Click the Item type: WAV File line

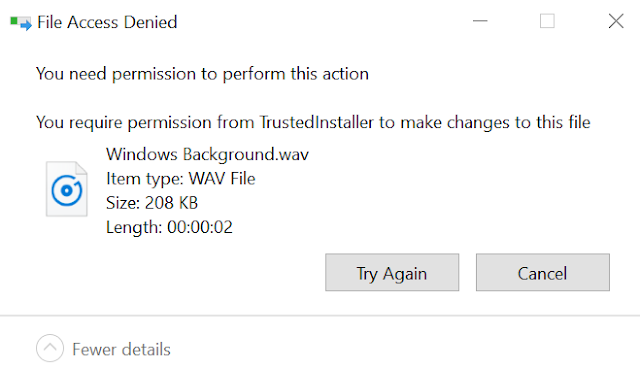pyautogui.click(x=181, y=179)
